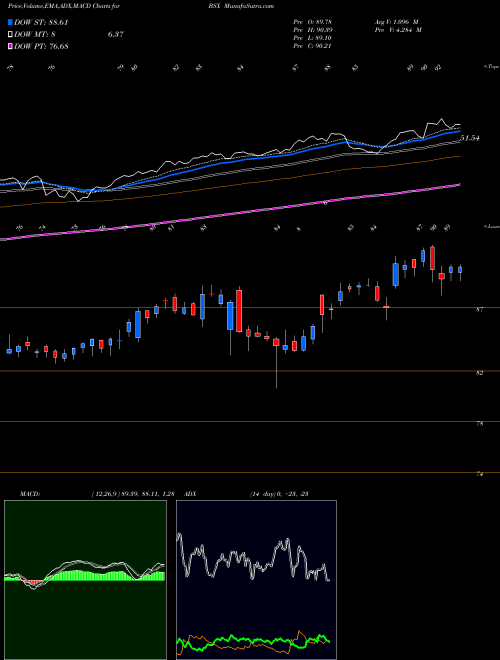This screenshot has width=500, height=660.
Task: Select the 'Pre O: 89.78' value
Action: click(312, 22)
